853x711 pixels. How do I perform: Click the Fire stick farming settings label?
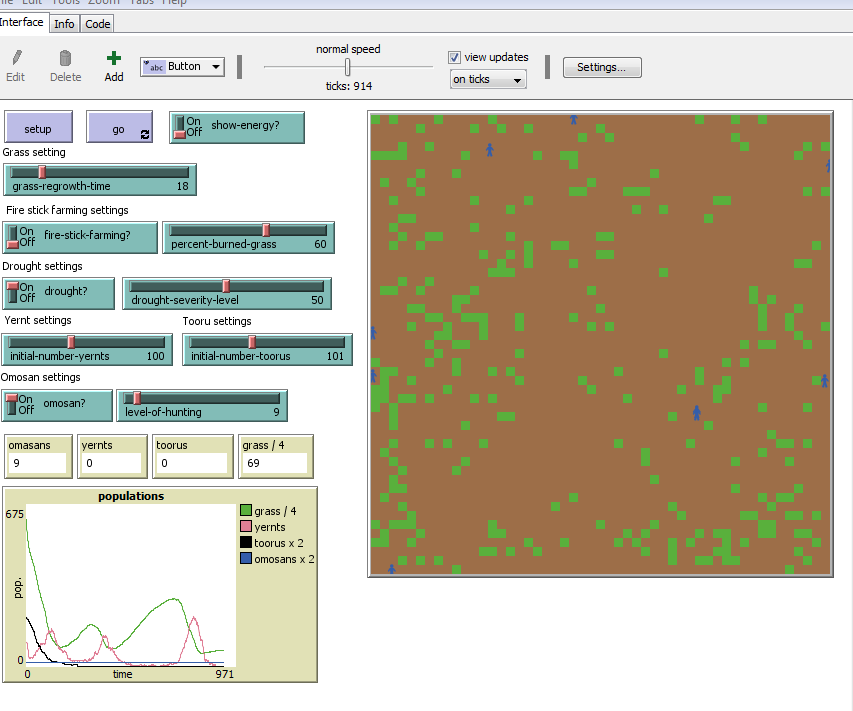67,210
